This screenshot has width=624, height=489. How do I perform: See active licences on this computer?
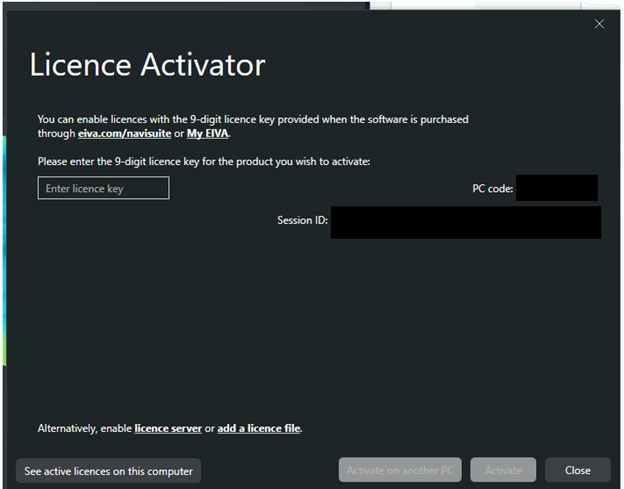tap(108, 471)
